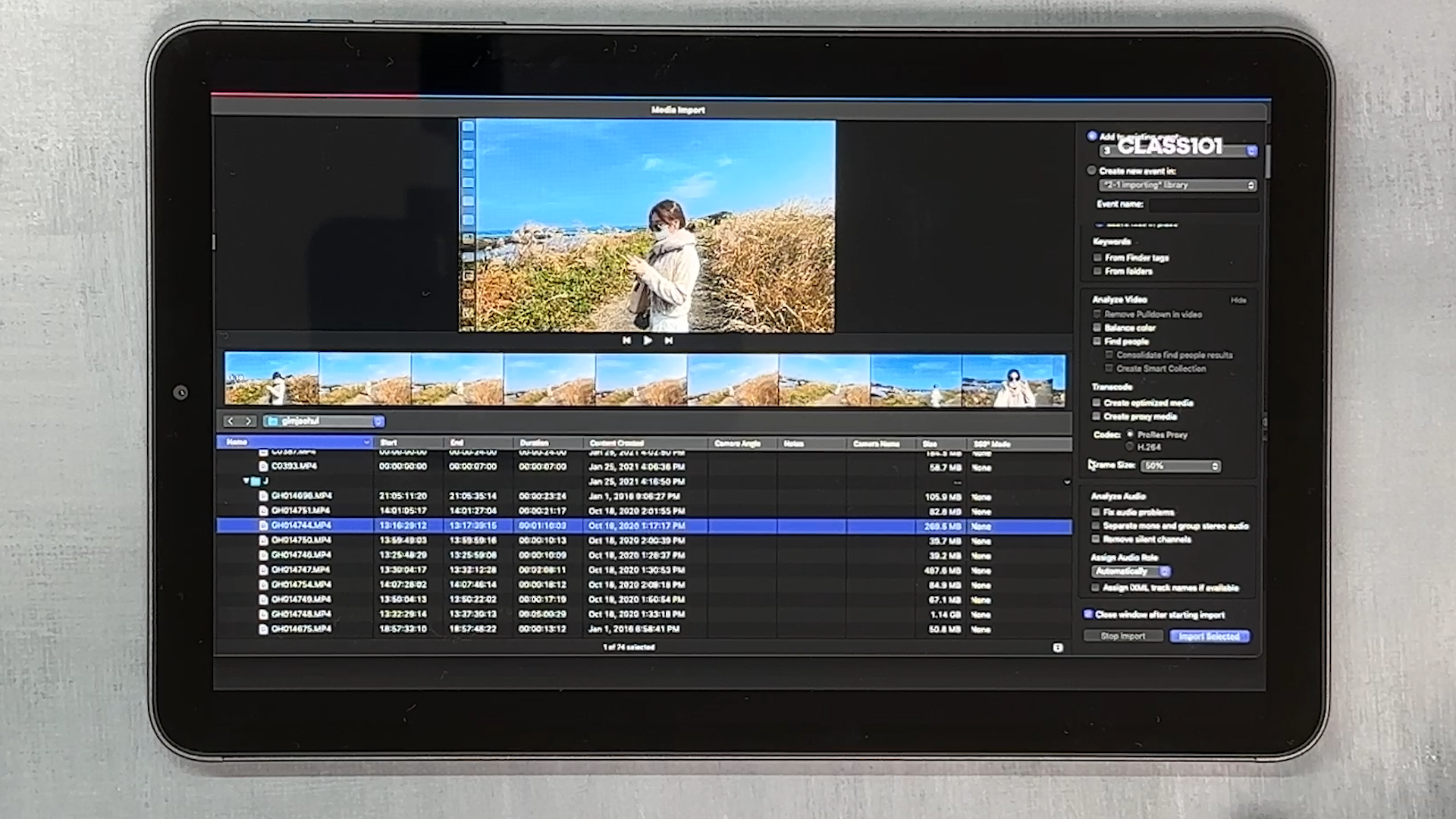Screen dimensions: 1456x819
Task: Go back in the folder history
Action: tap(231, 421)
